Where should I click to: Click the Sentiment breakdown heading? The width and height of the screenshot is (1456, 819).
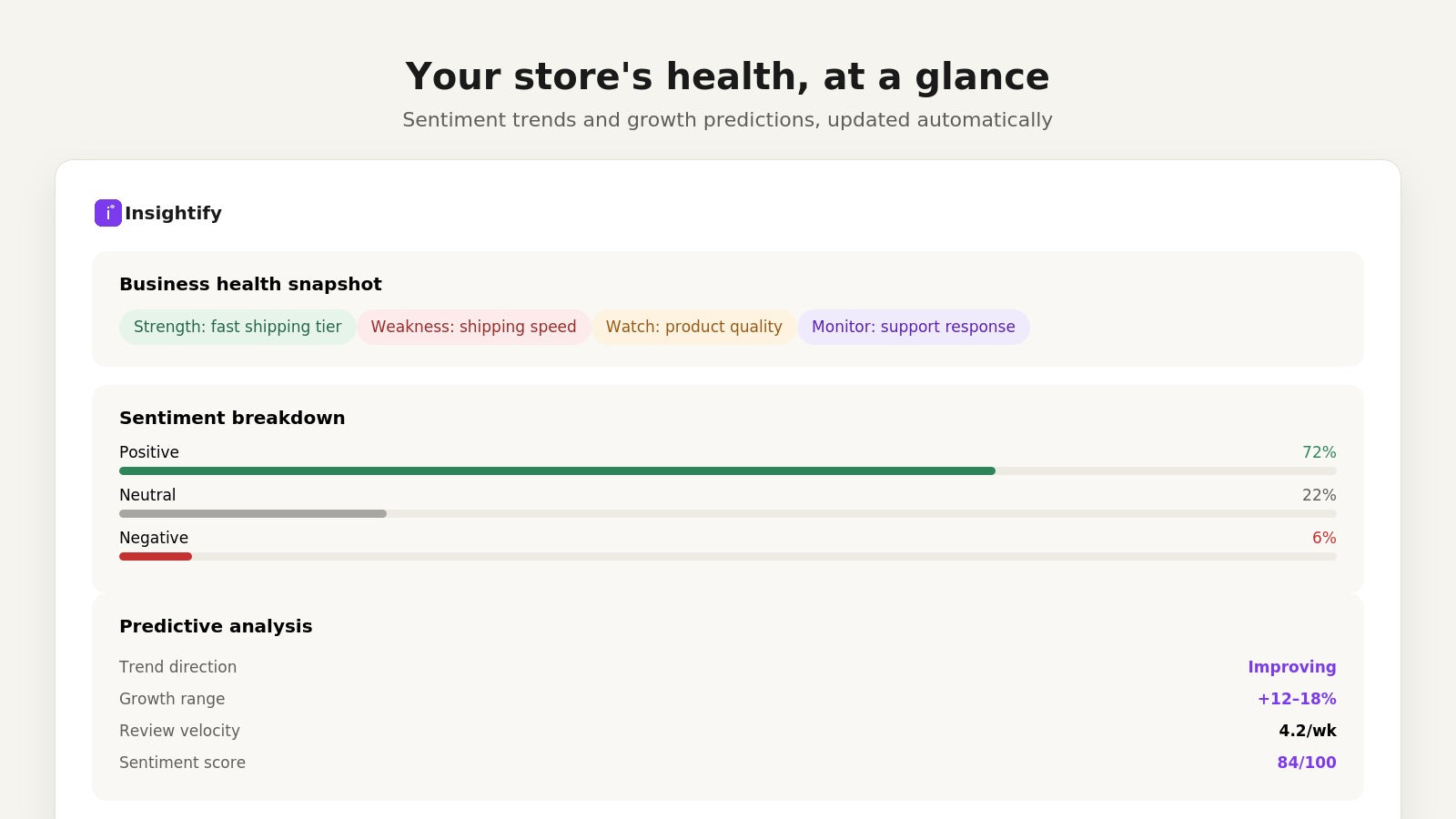pyautogui.click(x=232, y=418)
